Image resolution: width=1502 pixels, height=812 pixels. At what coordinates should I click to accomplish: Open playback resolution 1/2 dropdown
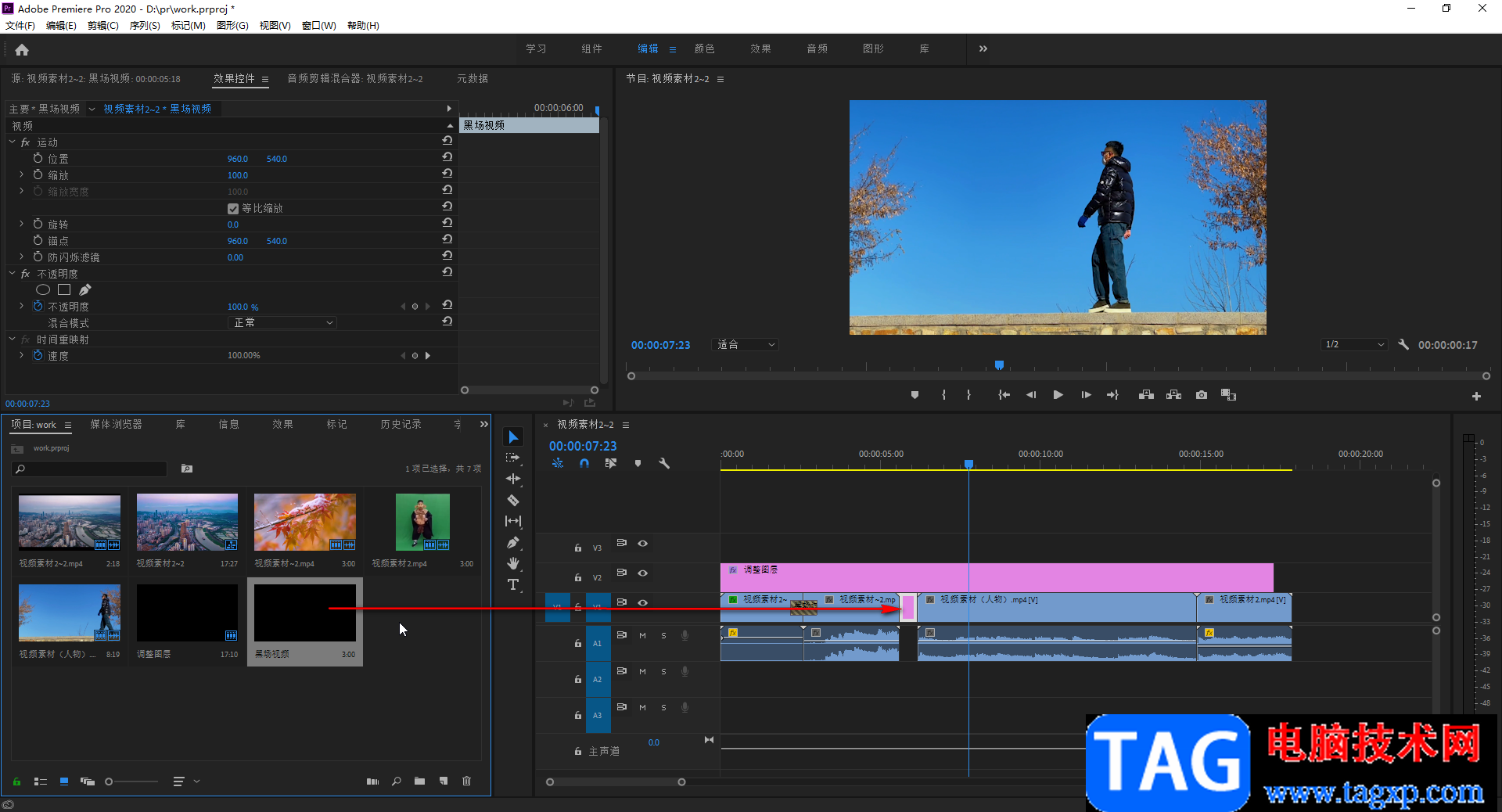(1355, 344)
